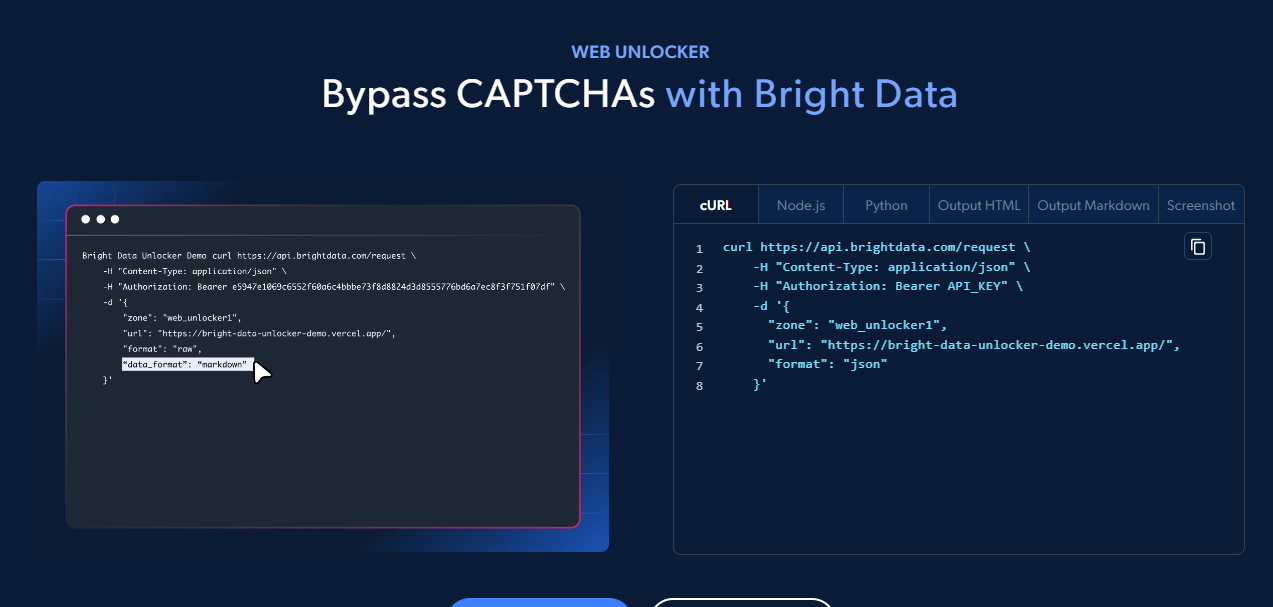Image resolution: width=1273 pixels, height=607 pixels.
Task: Select the Python tab
Action: [886, 205]
